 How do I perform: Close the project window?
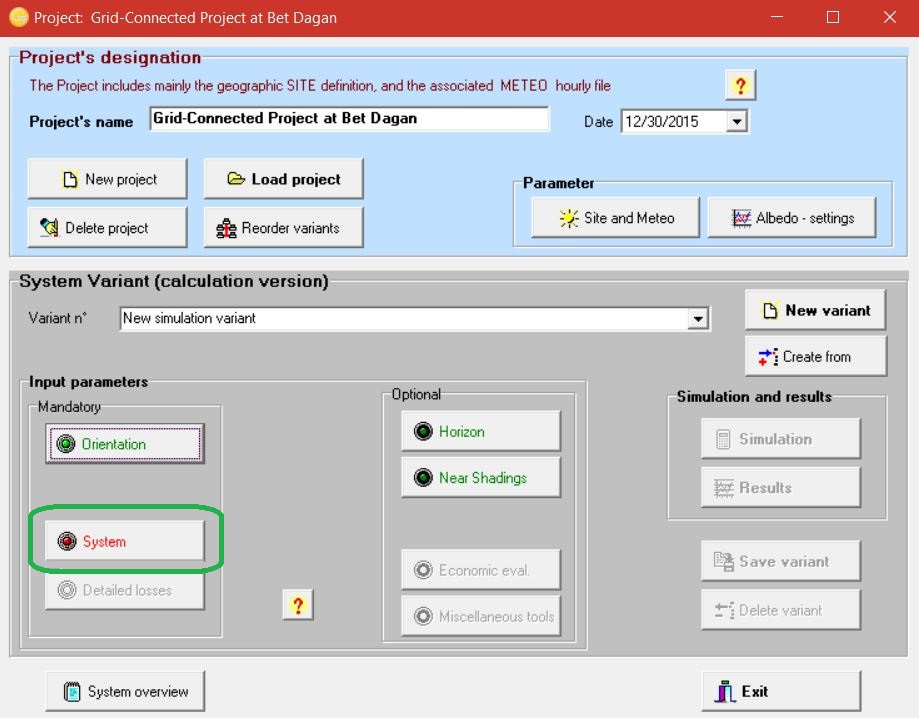pos(889,18)
